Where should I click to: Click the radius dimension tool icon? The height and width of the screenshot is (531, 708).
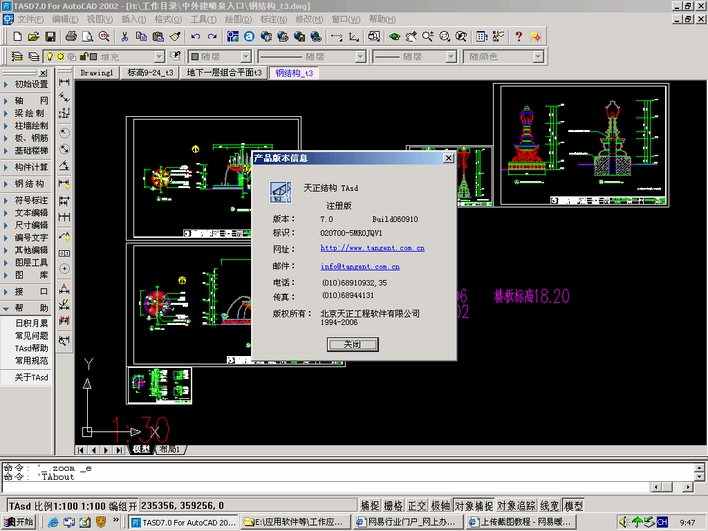tap(64, 132)
